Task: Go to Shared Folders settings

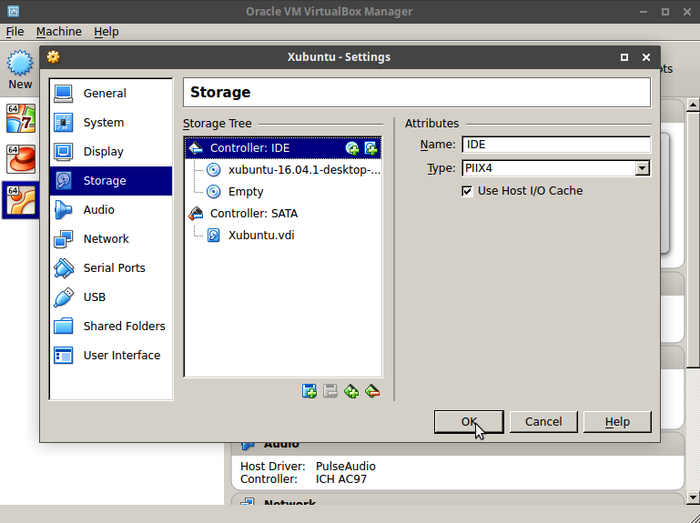Action: click(111, 326)
